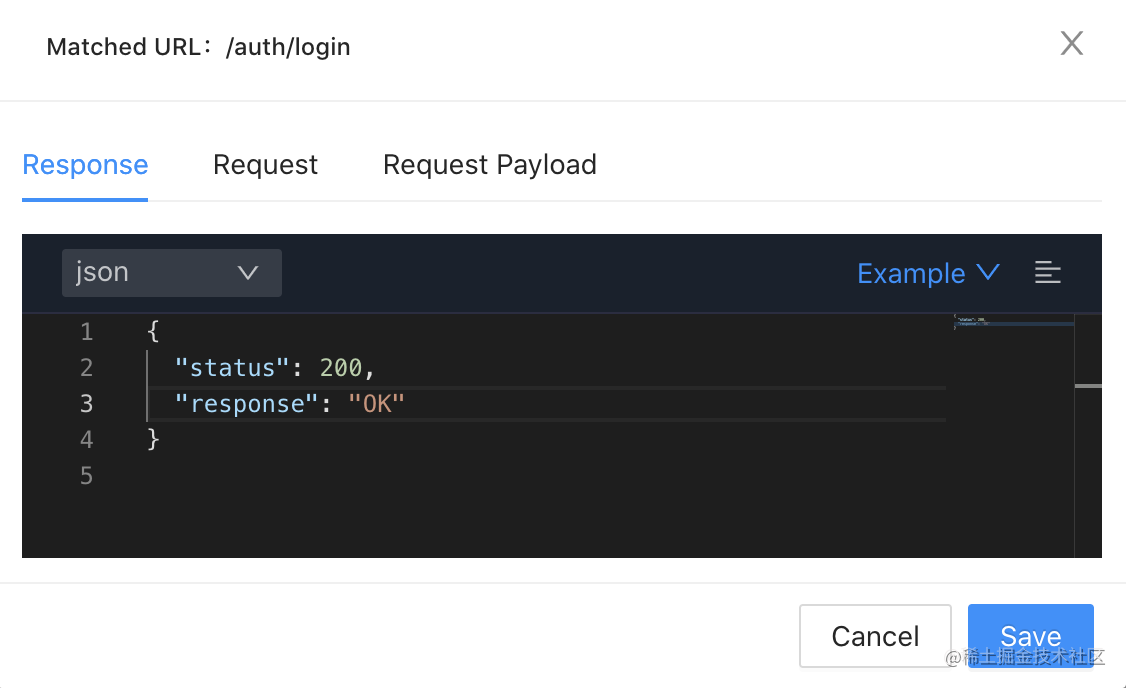Click the "status" key in editor
Screen dimensions: 1126x688
[232, 368]
